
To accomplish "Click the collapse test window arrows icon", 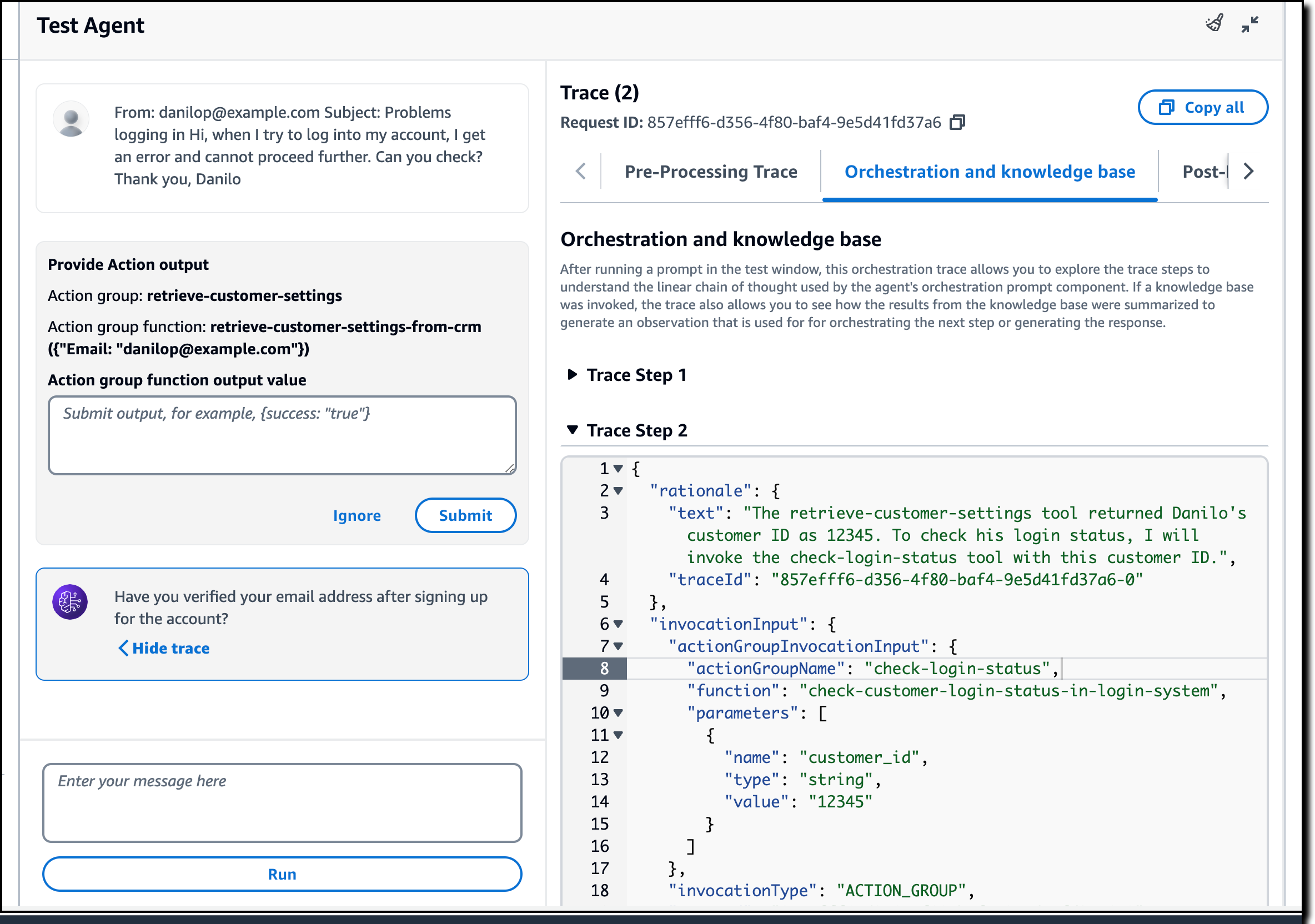I will (1249, 24).
